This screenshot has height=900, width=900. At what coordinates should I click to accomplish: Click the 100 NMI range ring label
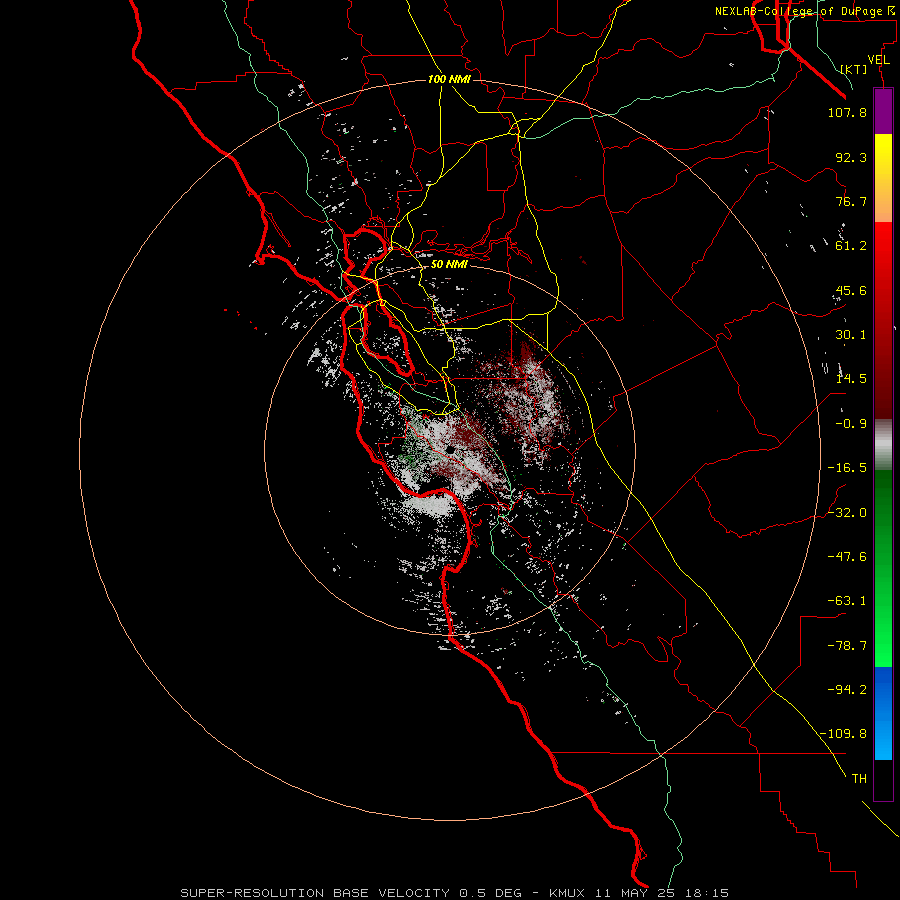[449, 79]
